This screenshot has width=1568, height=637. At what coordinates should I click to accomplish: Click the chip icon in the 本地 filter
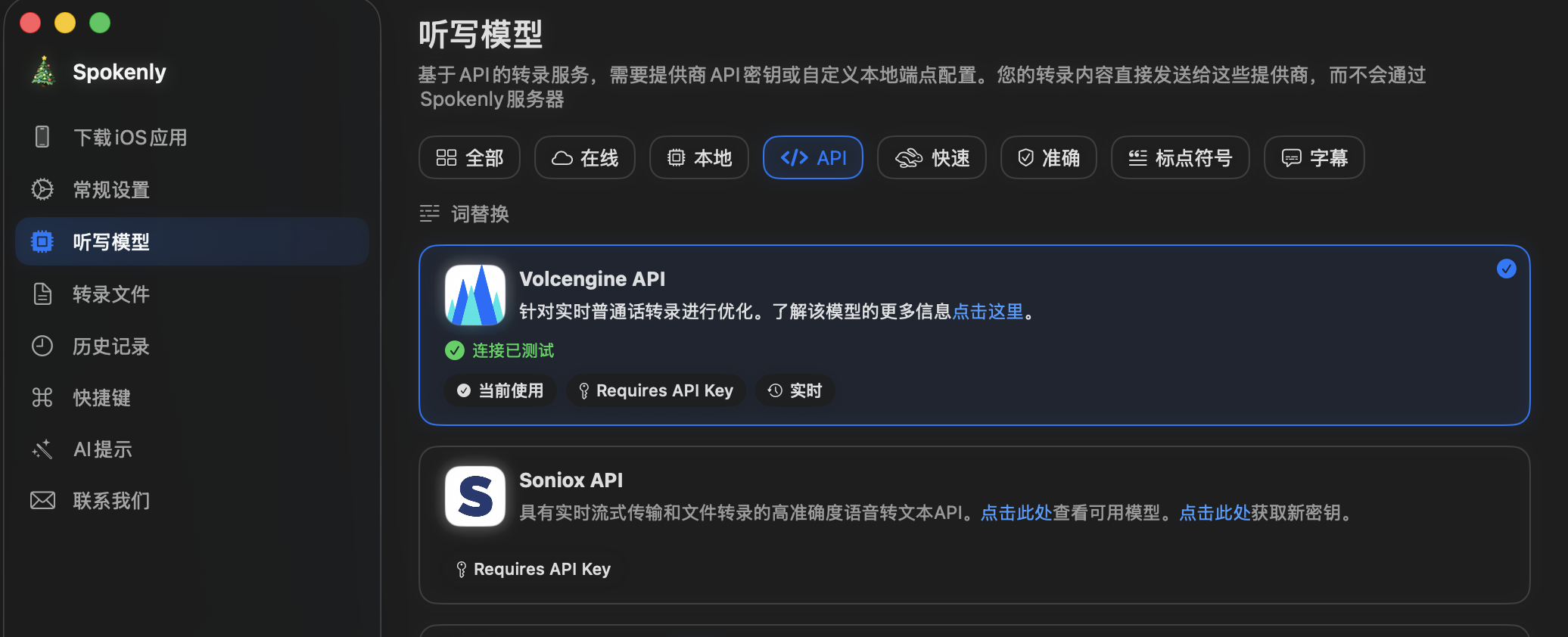click(676, 157)
